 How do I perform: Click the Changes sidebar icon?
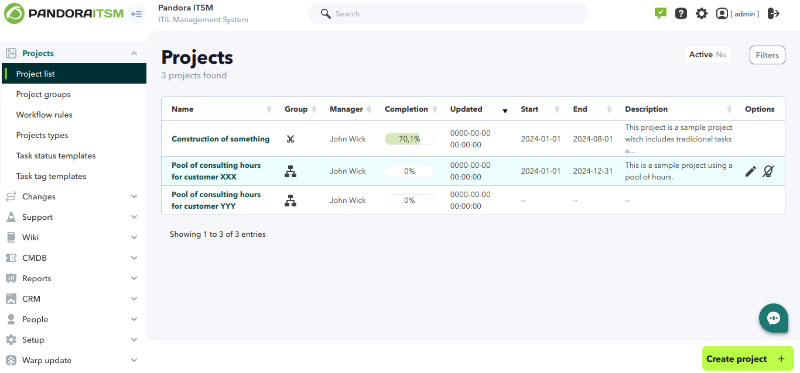(11, 196)
